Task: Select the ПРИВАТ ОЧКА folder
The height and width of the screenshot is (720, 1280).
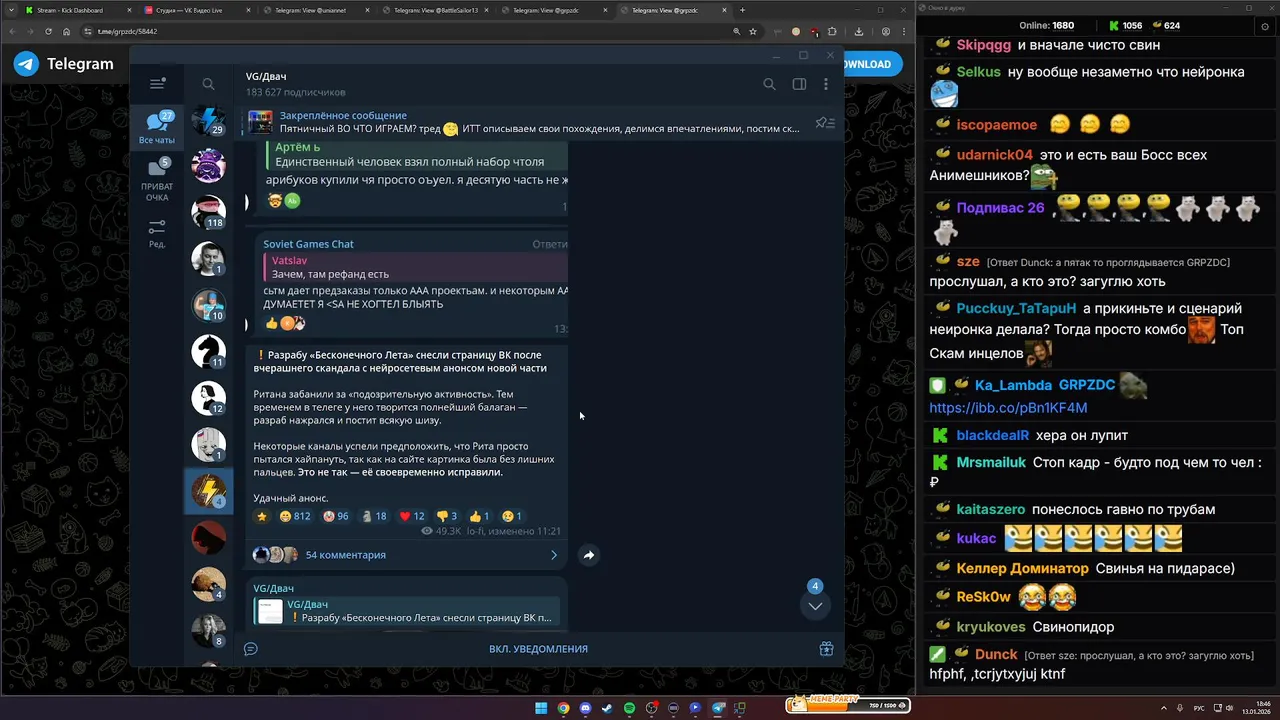Action: tap(157, 180)
